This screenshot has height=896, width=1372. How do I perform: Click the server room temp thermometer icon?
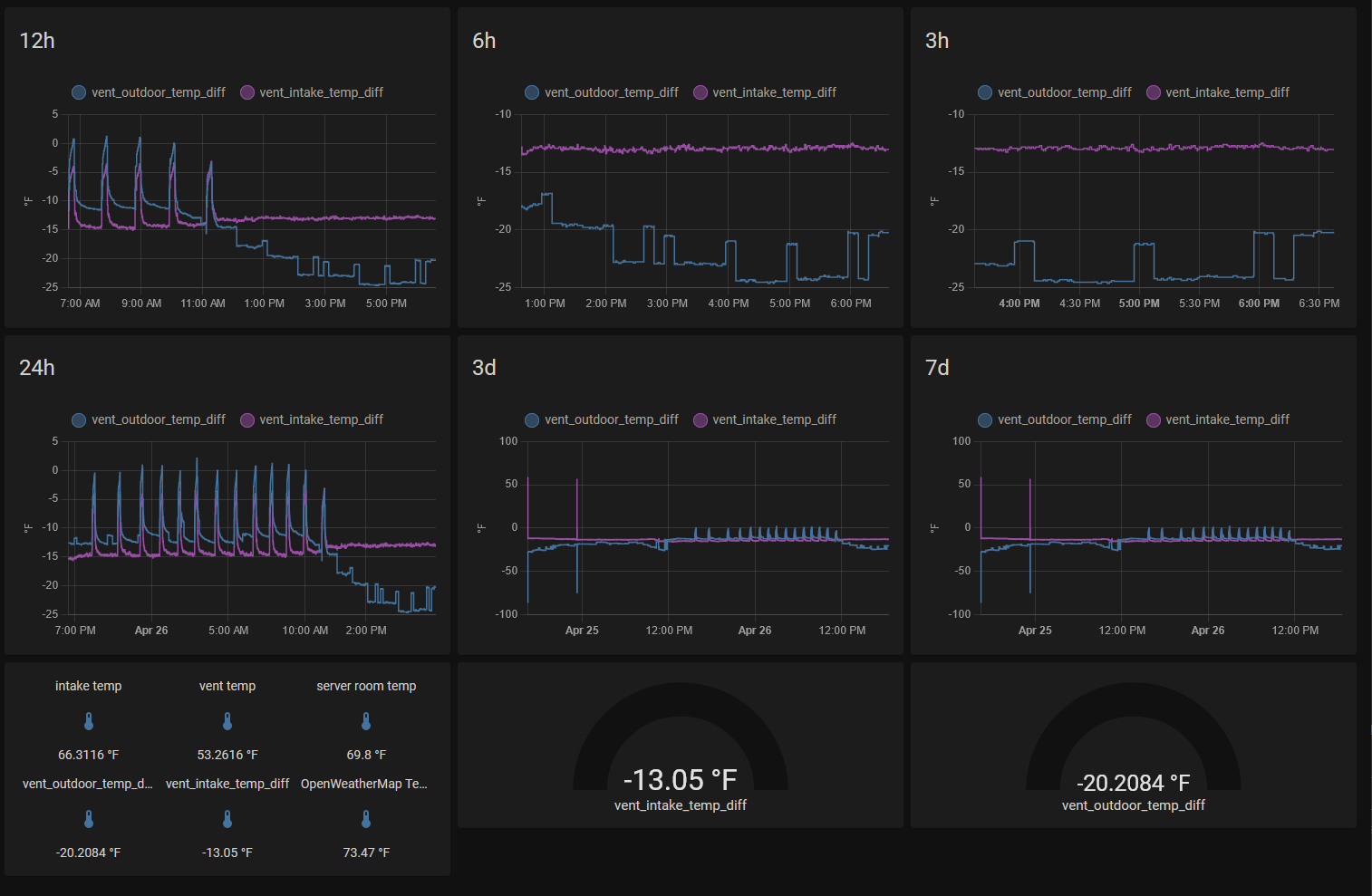click(x=365, y=720)
